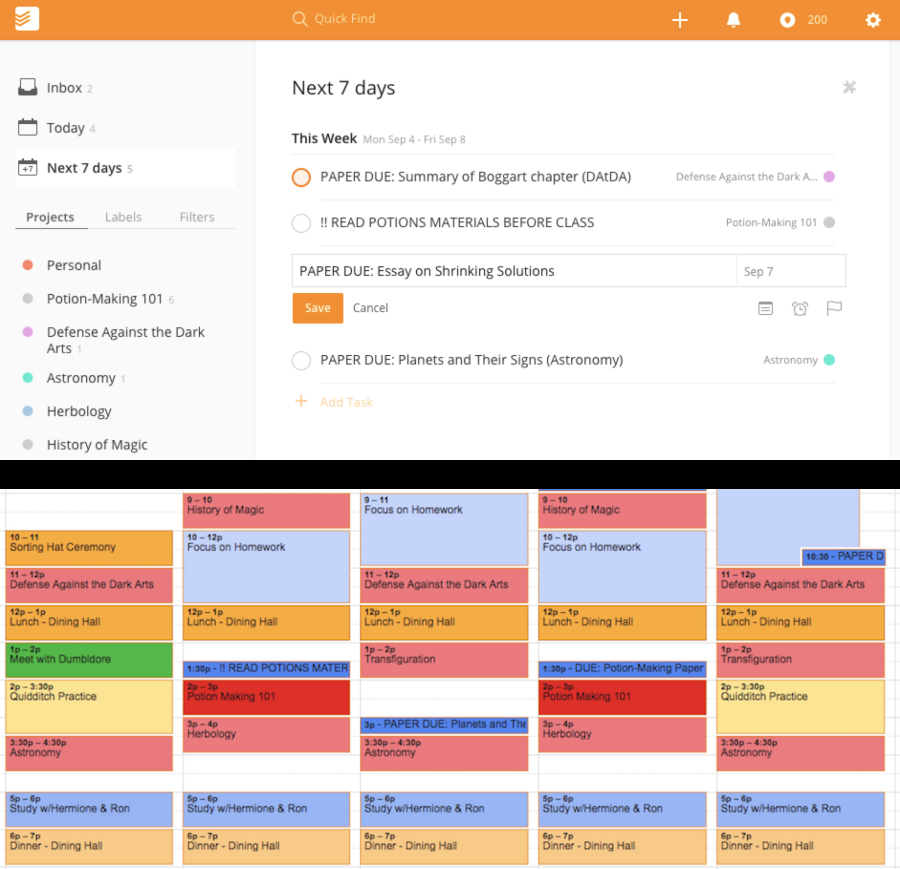Screen dimensions: 900x869
Task: Open the History of Magic project
Action: (x=97, y=444)
